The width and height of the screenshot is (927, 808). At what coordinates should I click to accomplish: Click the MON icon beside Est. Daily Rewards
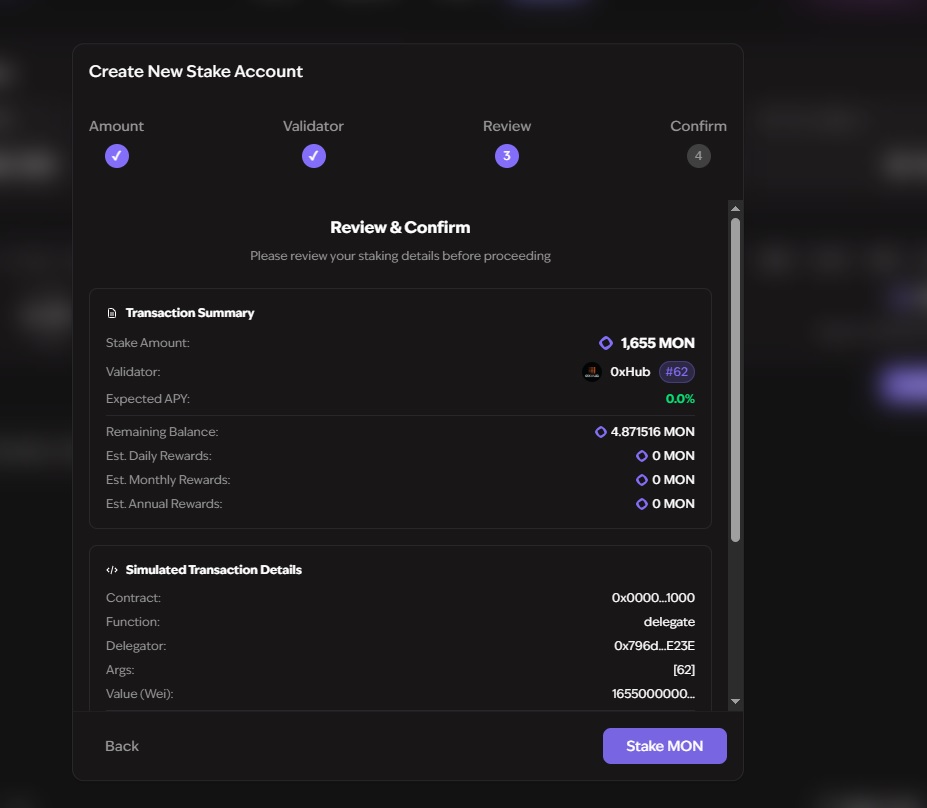click(x=642, y=456)
